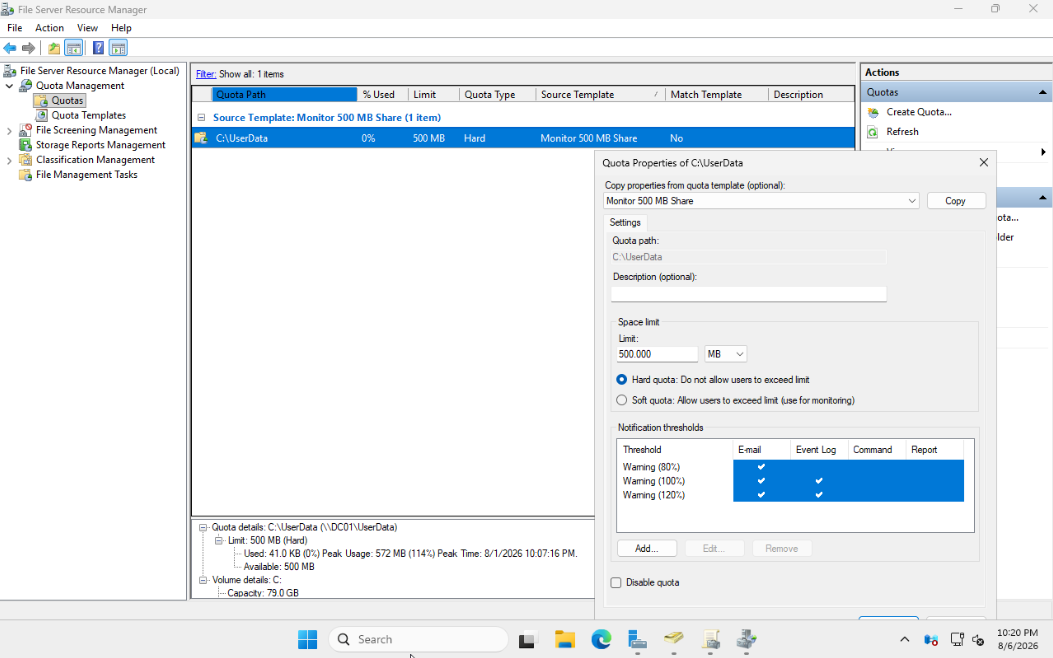Select the Quotas tree node
1053x658 pixels.
click(x=67, y=100)
